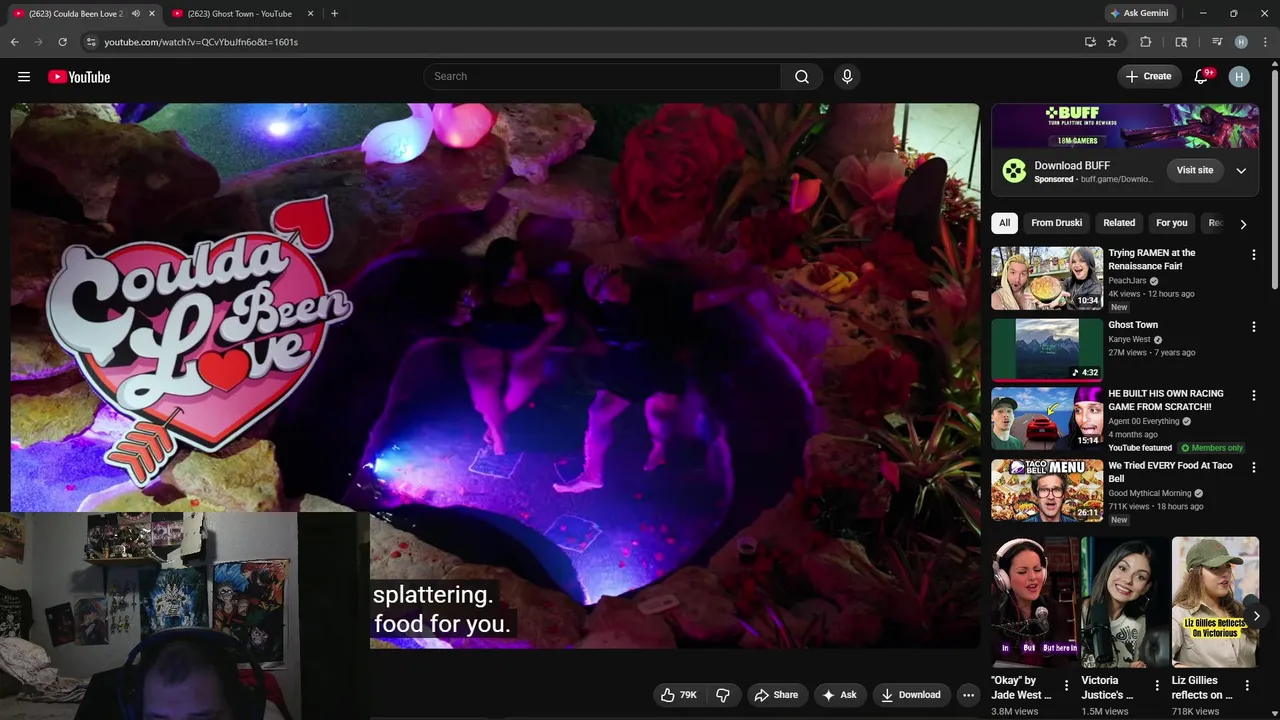Image resolution: width=1280 pixels, height=720 pixels.
Task: Show next filter chips arrow
Action: (x=1243, y=224)
